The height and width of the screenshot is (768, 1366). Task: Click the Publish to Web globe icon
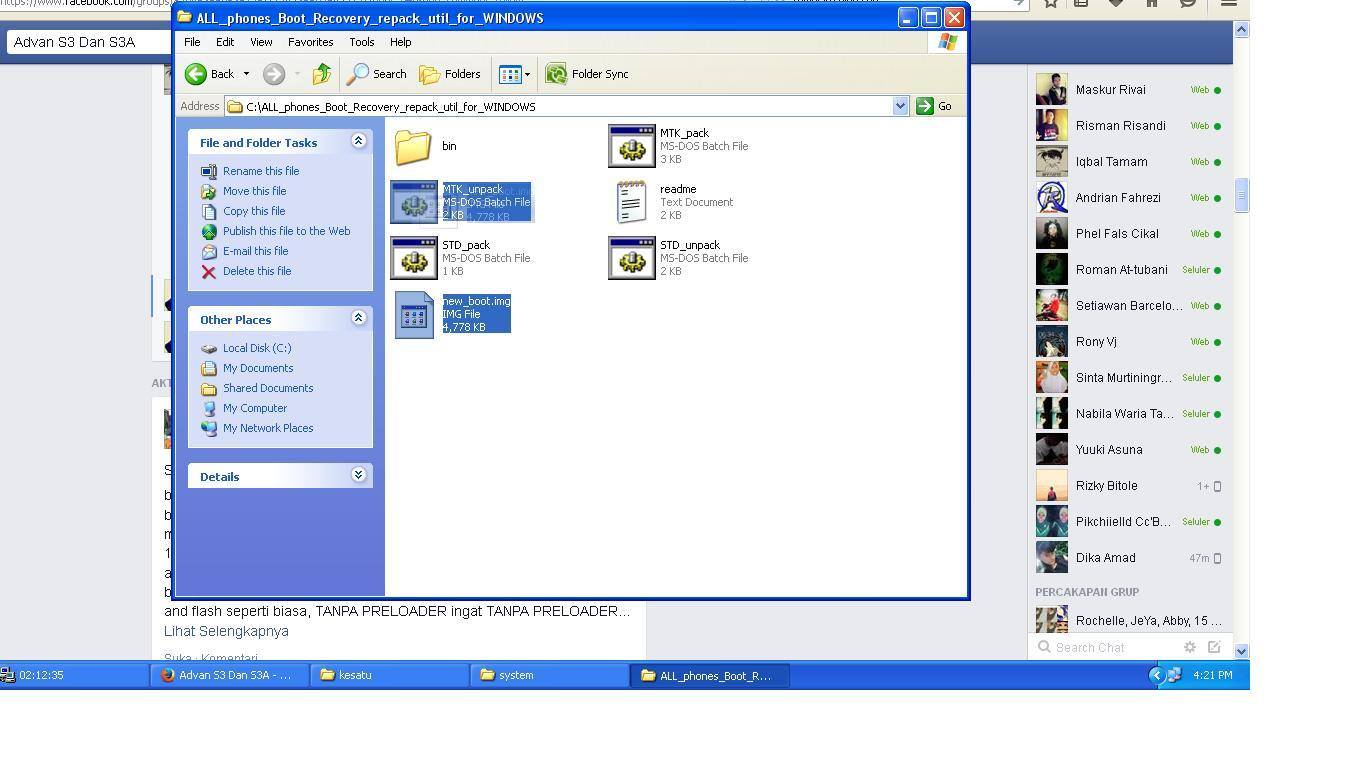(x=208, y=231)
